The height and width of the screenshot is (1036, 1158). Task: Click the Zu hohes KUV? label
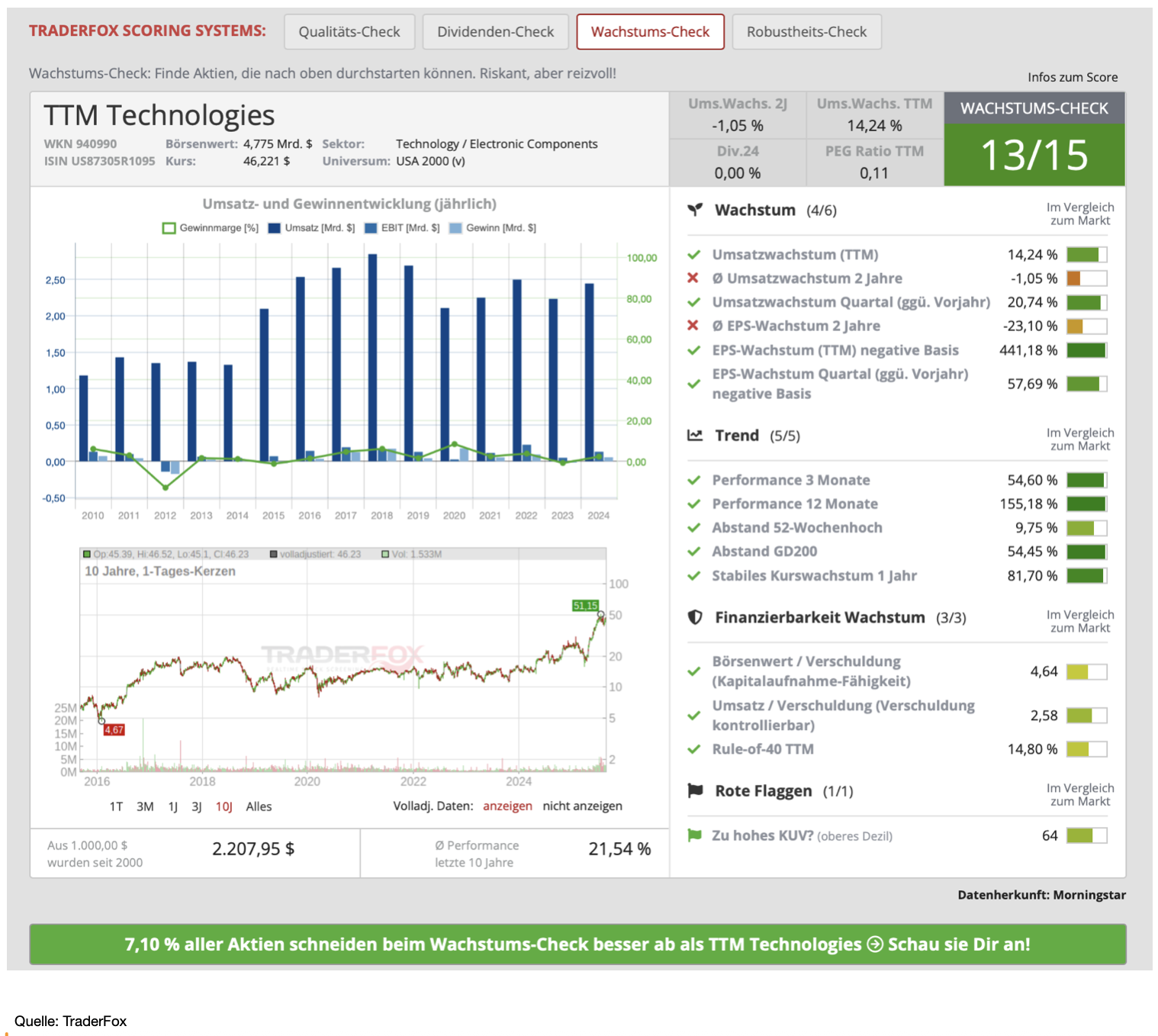[x=763, y=835]
